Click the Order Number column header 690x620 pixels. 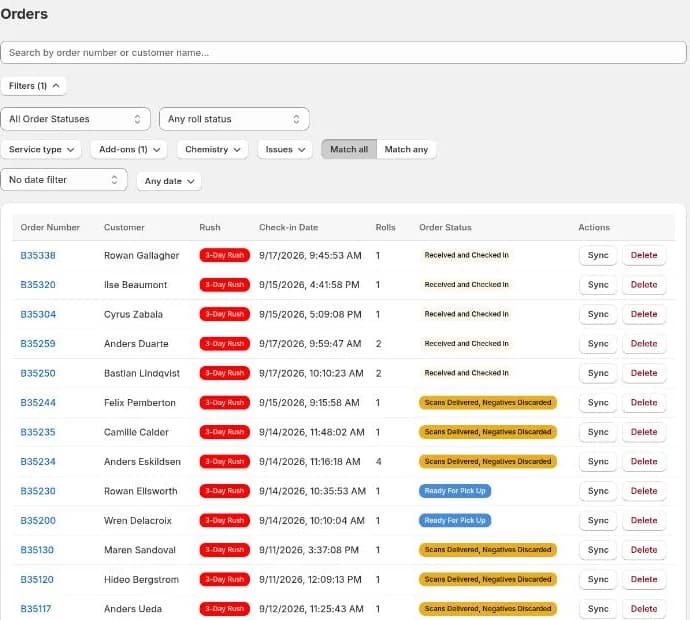tap(50, 227)
